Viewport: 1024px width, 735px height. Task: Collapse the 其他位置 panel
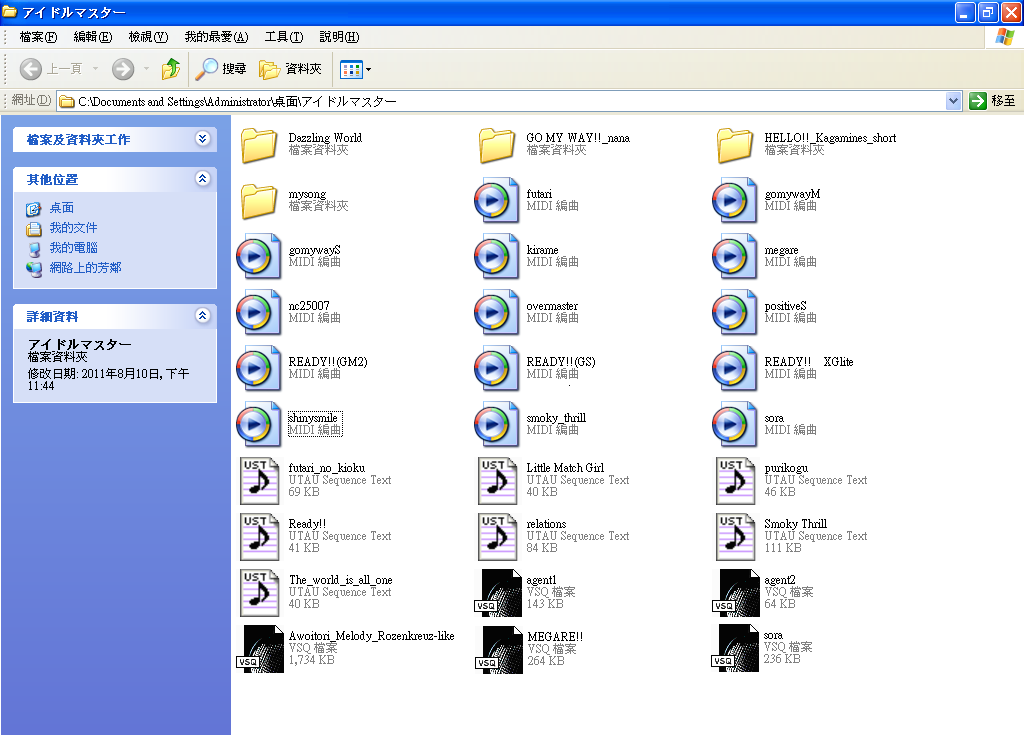pyautogui.click(x=202, y=178)
